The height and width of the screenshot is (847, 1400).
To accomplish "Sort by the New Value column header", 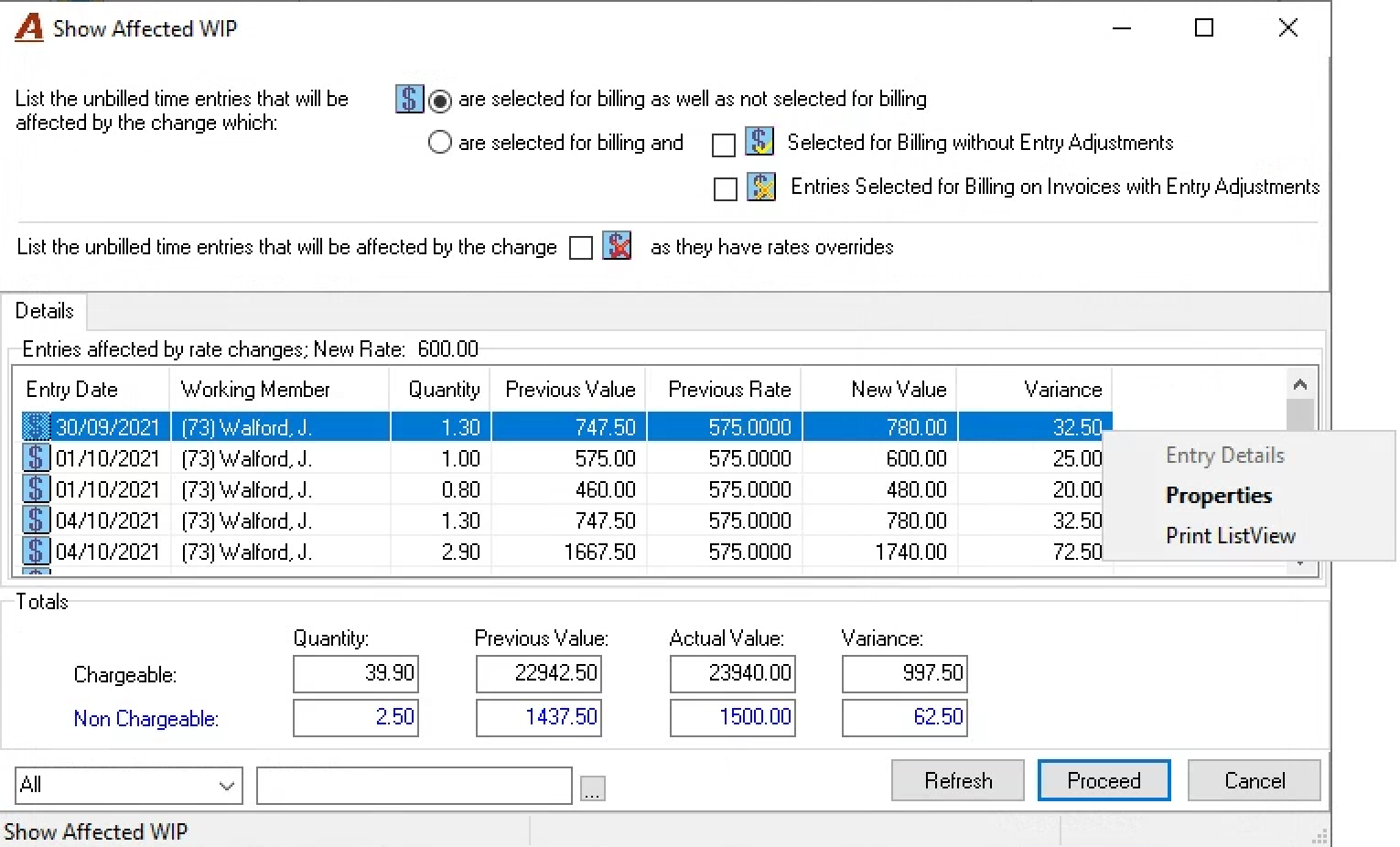I will point(879,390).
